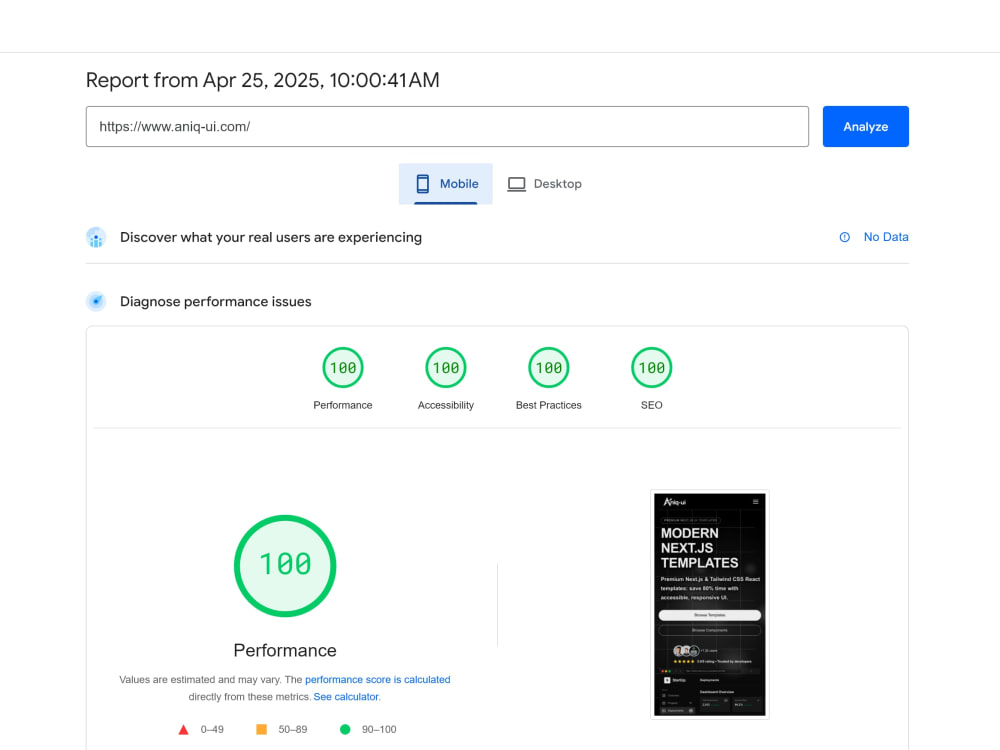Screen dimensions: 1000x750
Task: Open 'performance score is calculated' link
Action: [x=378, y=679]
